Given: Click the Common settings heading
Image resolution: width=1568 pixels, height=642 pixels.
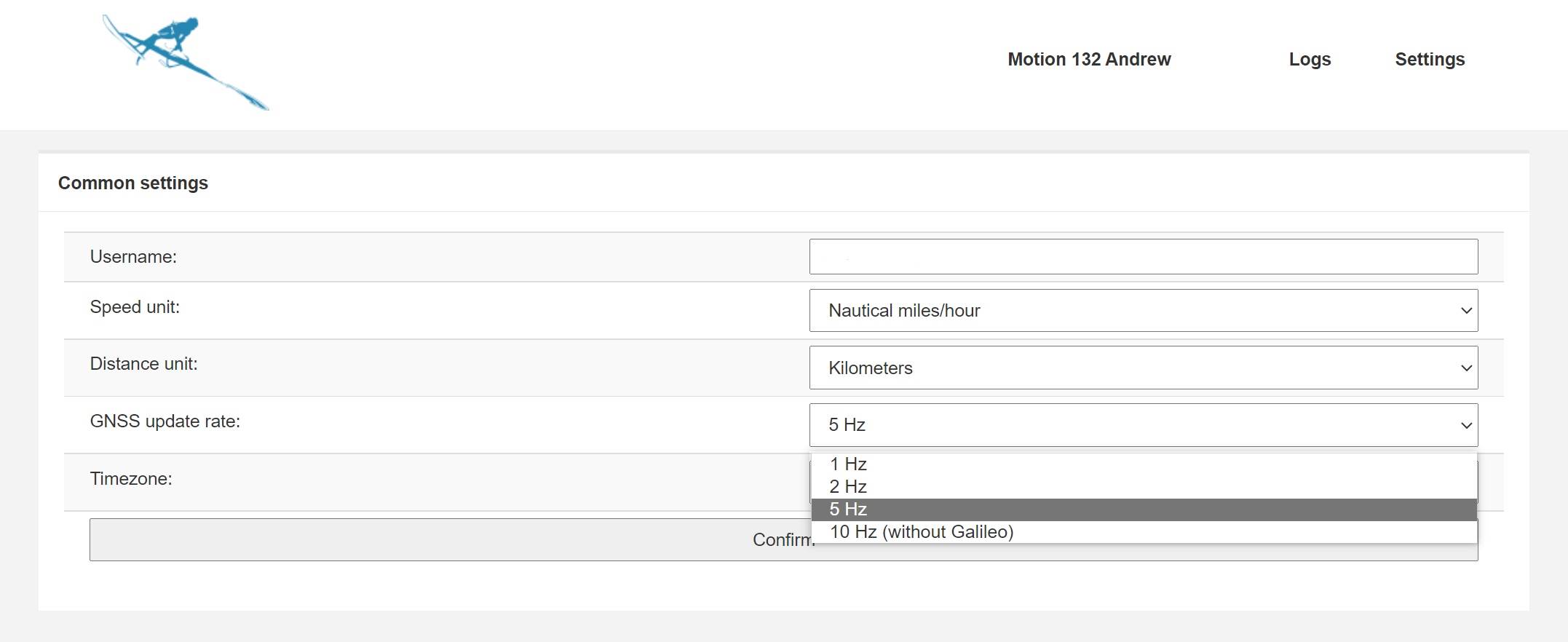Looking at the screenshot, I should coord(133,183).
